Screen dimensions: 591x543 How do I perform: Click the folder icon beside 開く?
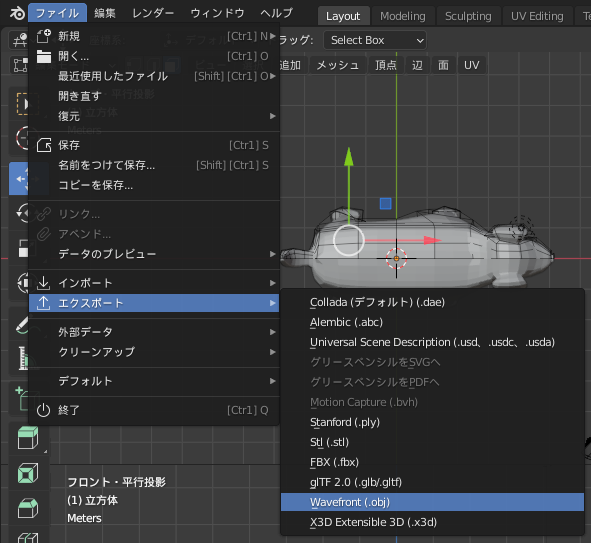click(44, 57)
